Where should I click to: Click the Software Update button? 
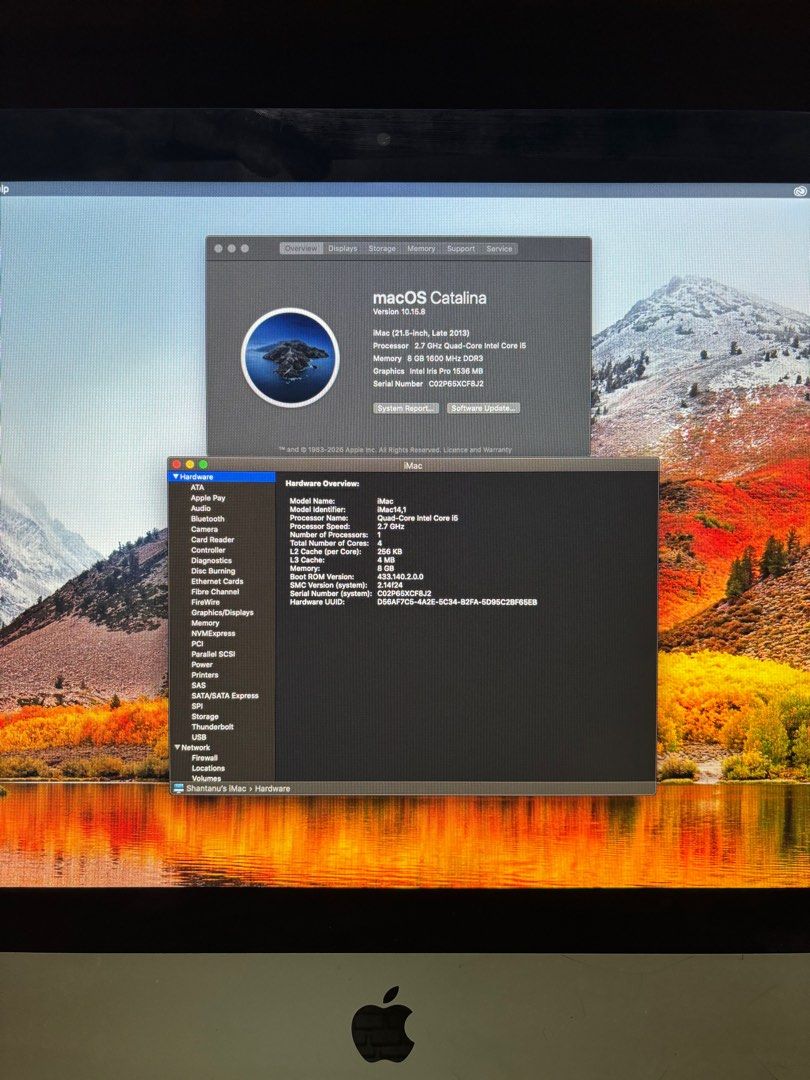(x=483, y=408)
